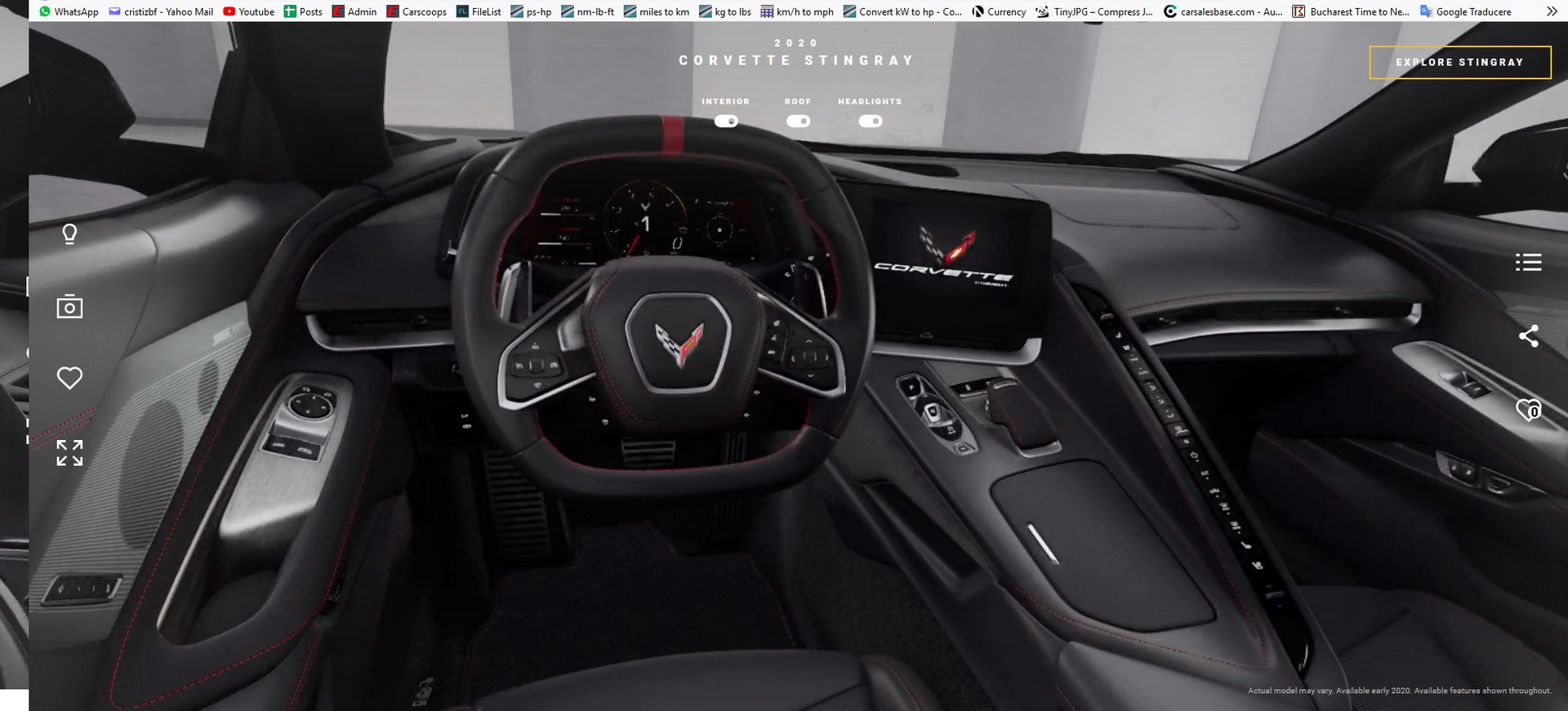1568x711 pixels.
Task: Click the camera snapshot icon
Action: click(x=69, y=307)
